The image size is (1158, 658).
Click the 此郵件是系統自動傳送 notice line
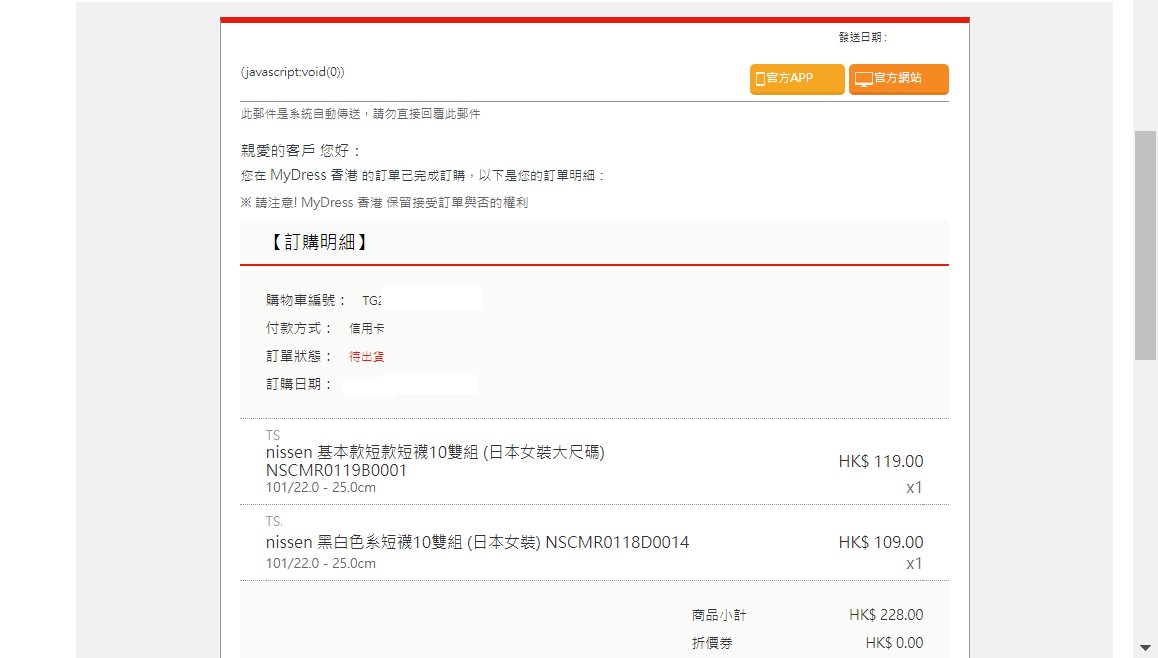[x=360, y=114]
